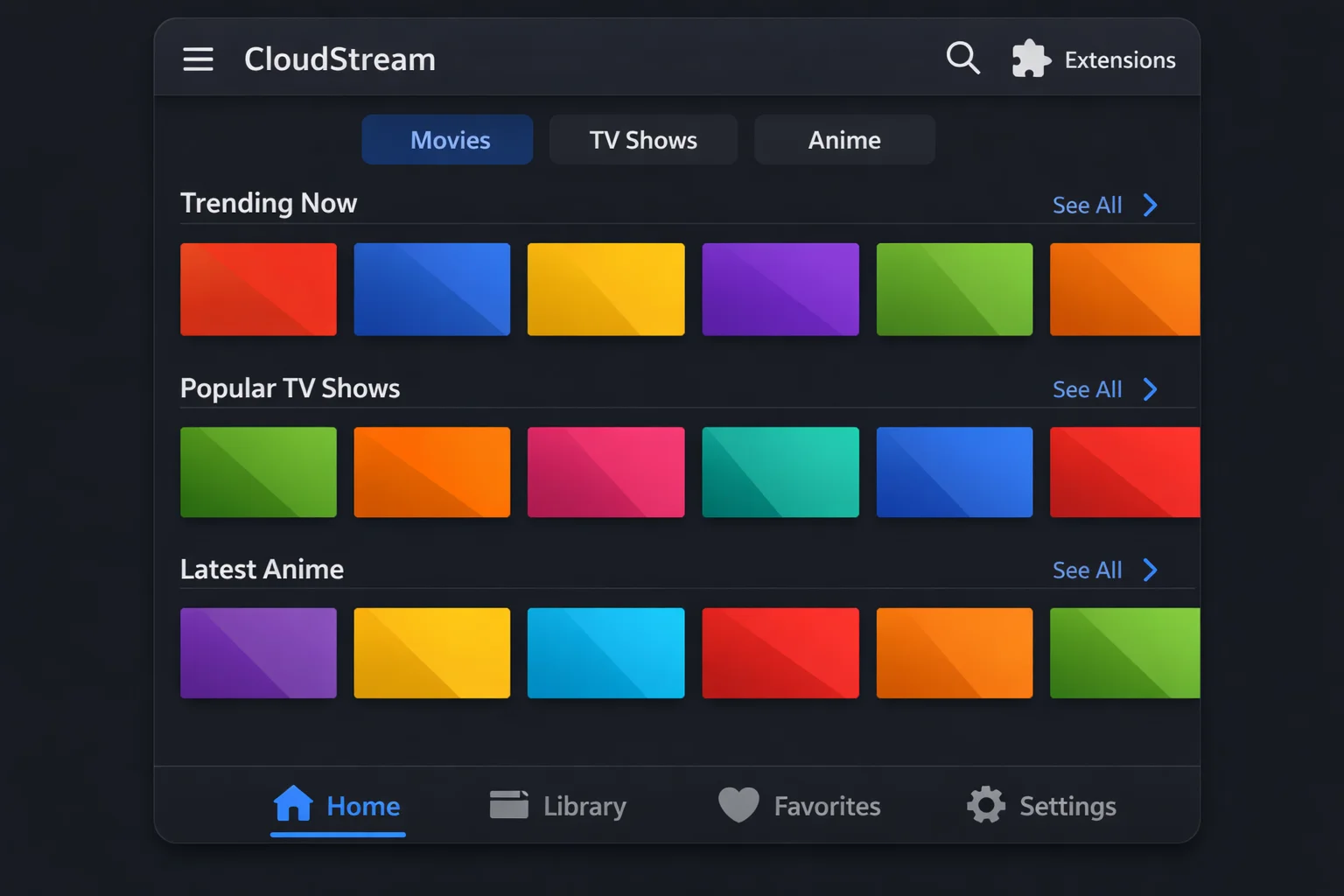
Task: Open the Library folder icon
Action: point(508,805)
